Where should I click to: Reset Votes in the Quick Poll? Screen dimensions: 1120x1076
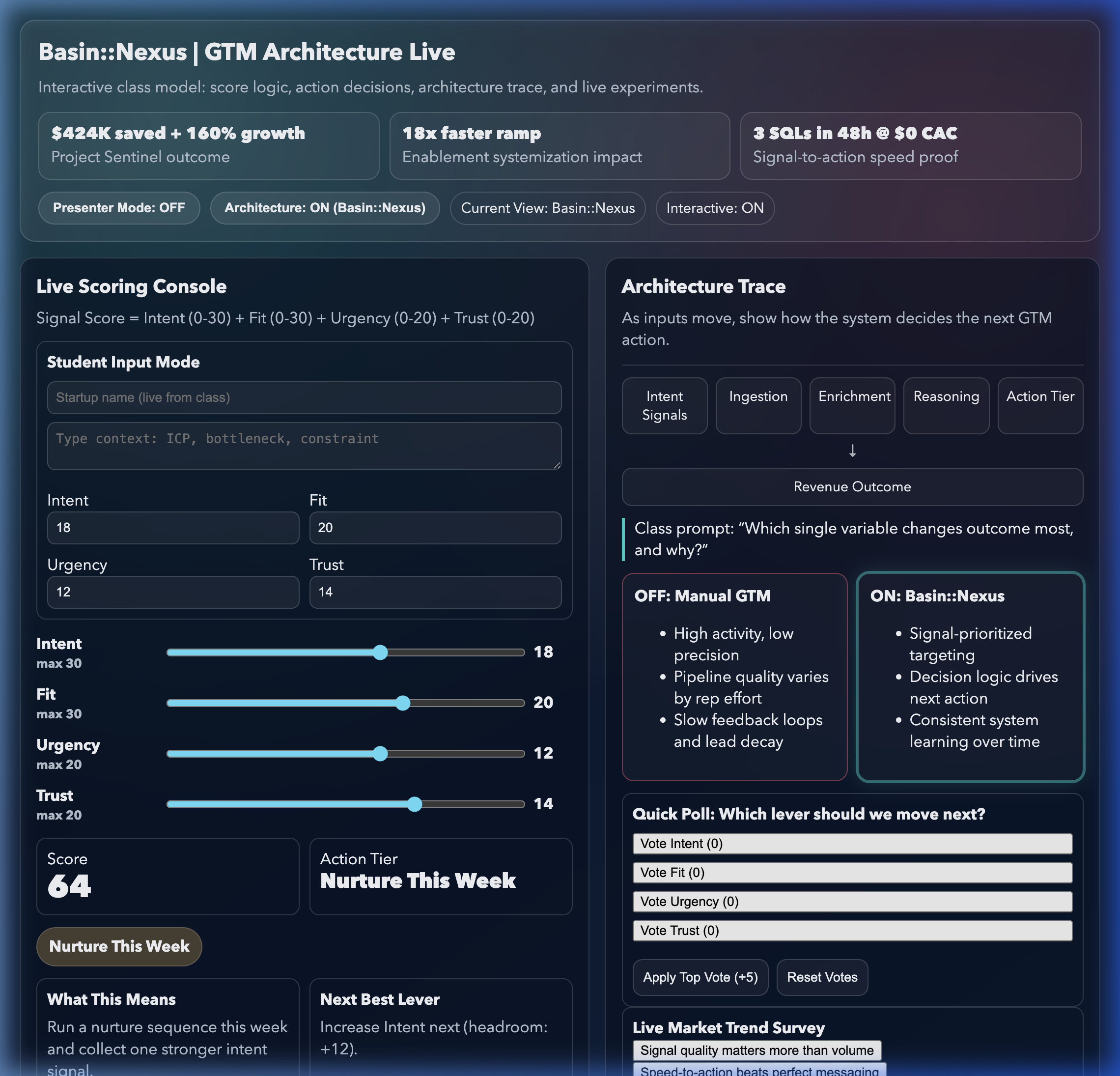pyautogui.click(x=822, y=977)
